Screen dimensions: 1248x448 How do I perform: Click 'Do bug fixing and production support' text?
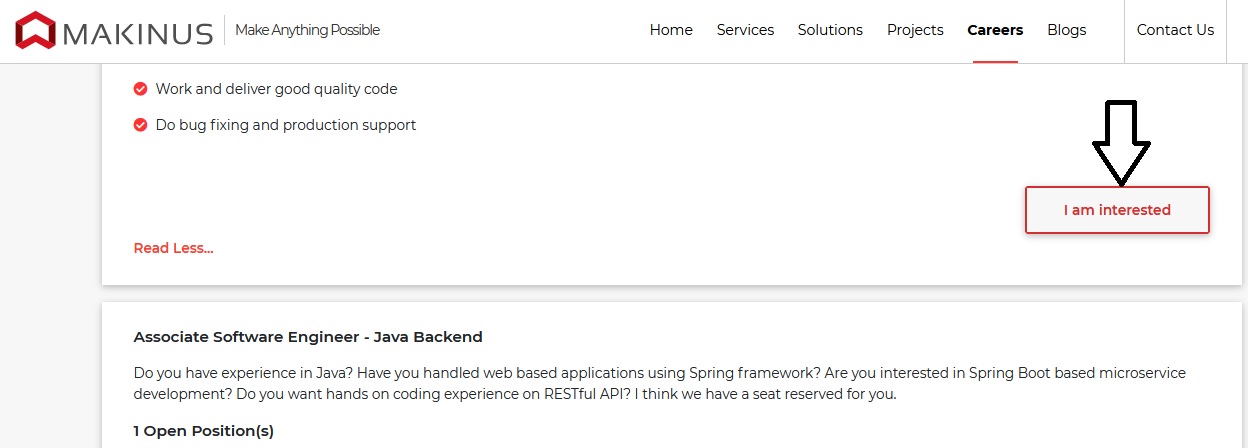click(286, 125)
